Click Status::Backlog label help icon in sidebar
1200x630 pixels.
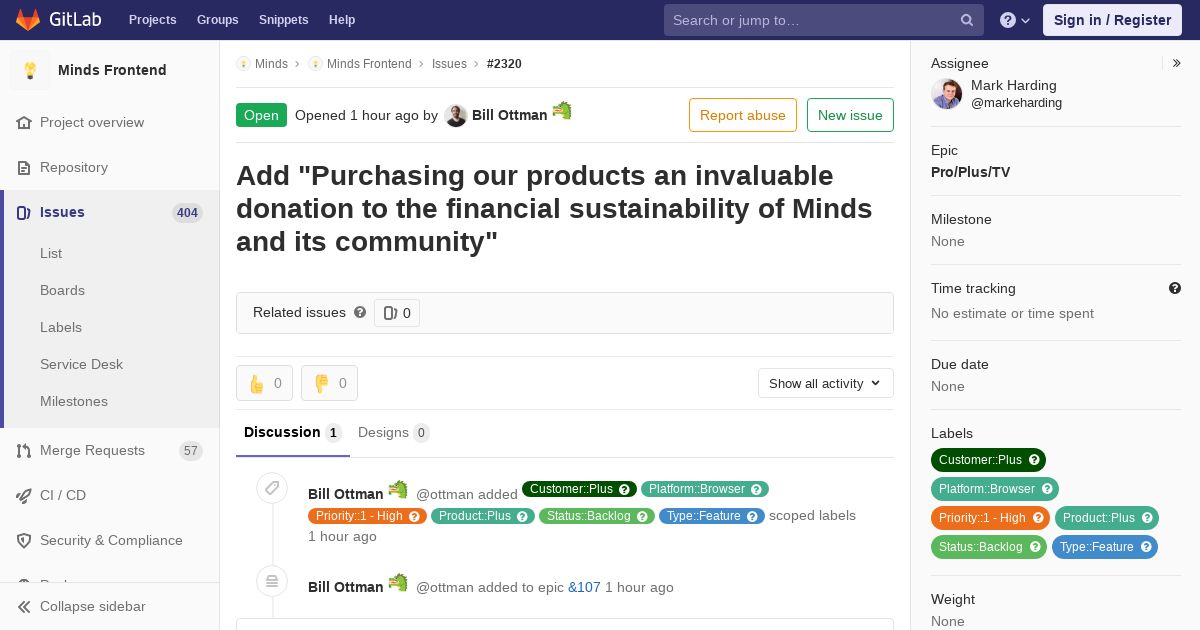(x=1036, y=547)
